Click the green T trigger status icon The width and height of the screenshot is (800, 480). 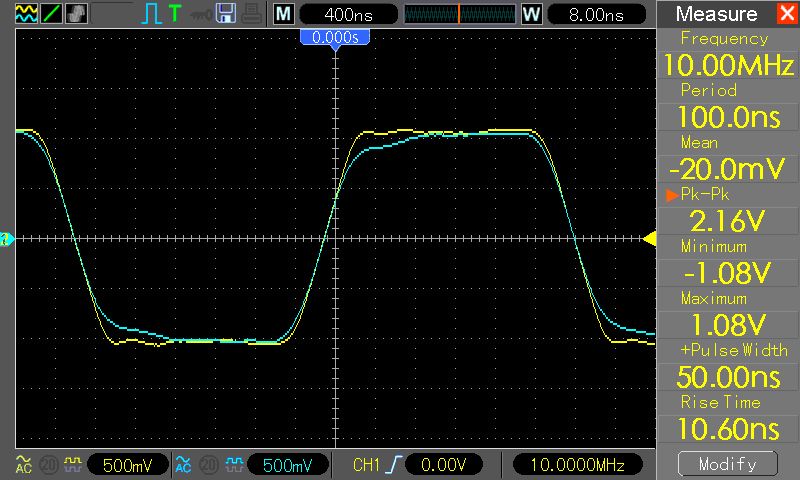click(175, 14)
